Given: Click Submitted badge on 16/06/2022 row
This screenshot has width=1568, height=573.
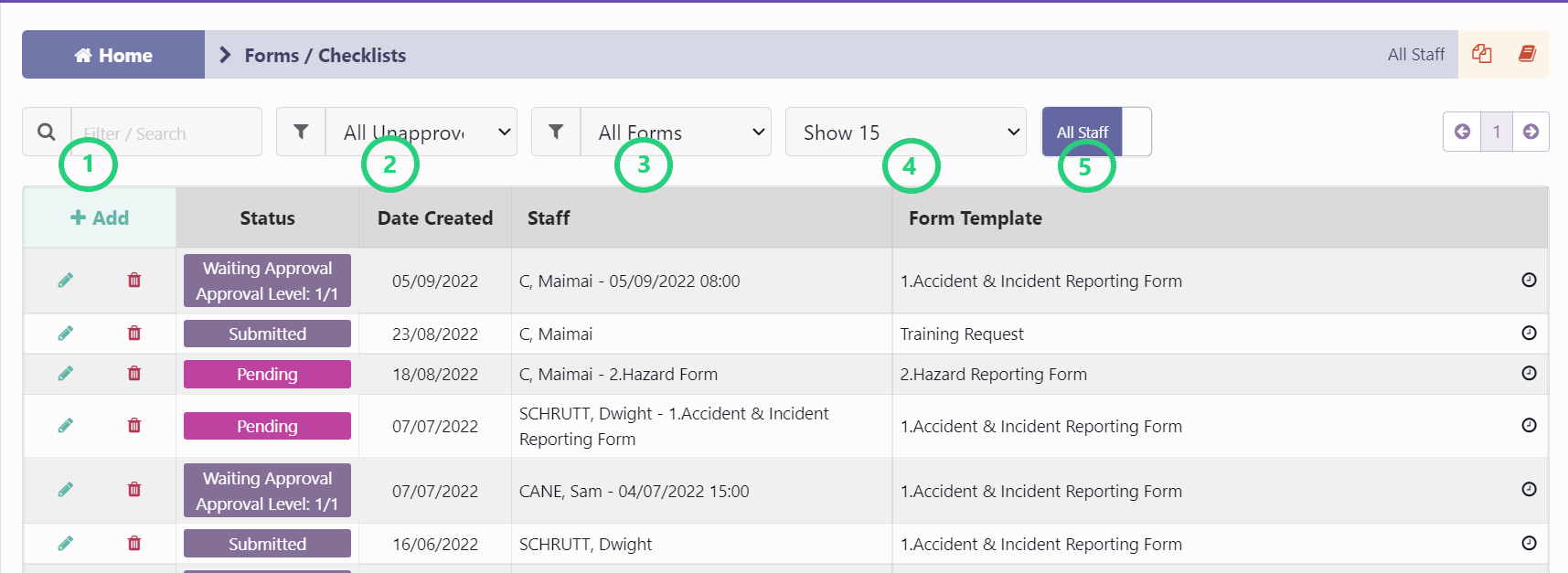Looking at the screenshot, I should [x=267, y=544].
